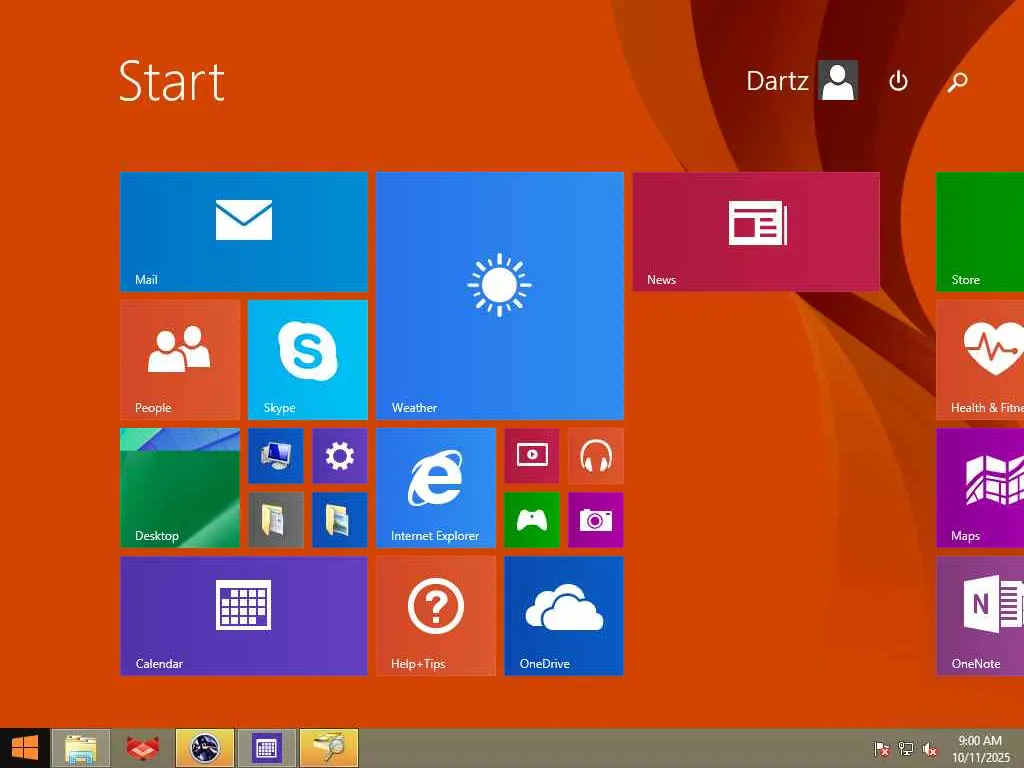
Task: Click the magnifier folder taskbar icon
Action: point(328,748)
